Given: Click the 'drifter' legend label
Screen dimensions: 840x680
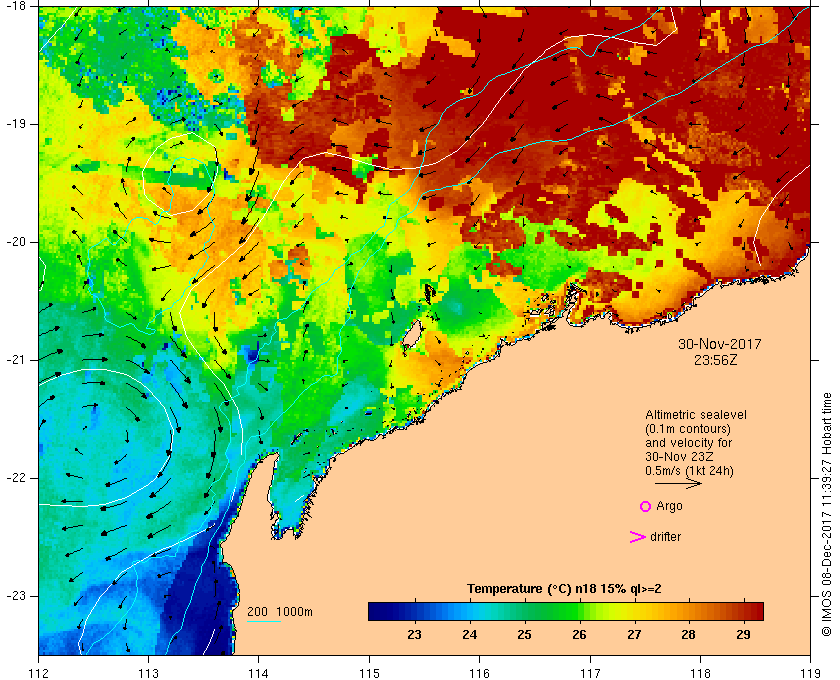Looking at the screenshot, I should point(665,537).
